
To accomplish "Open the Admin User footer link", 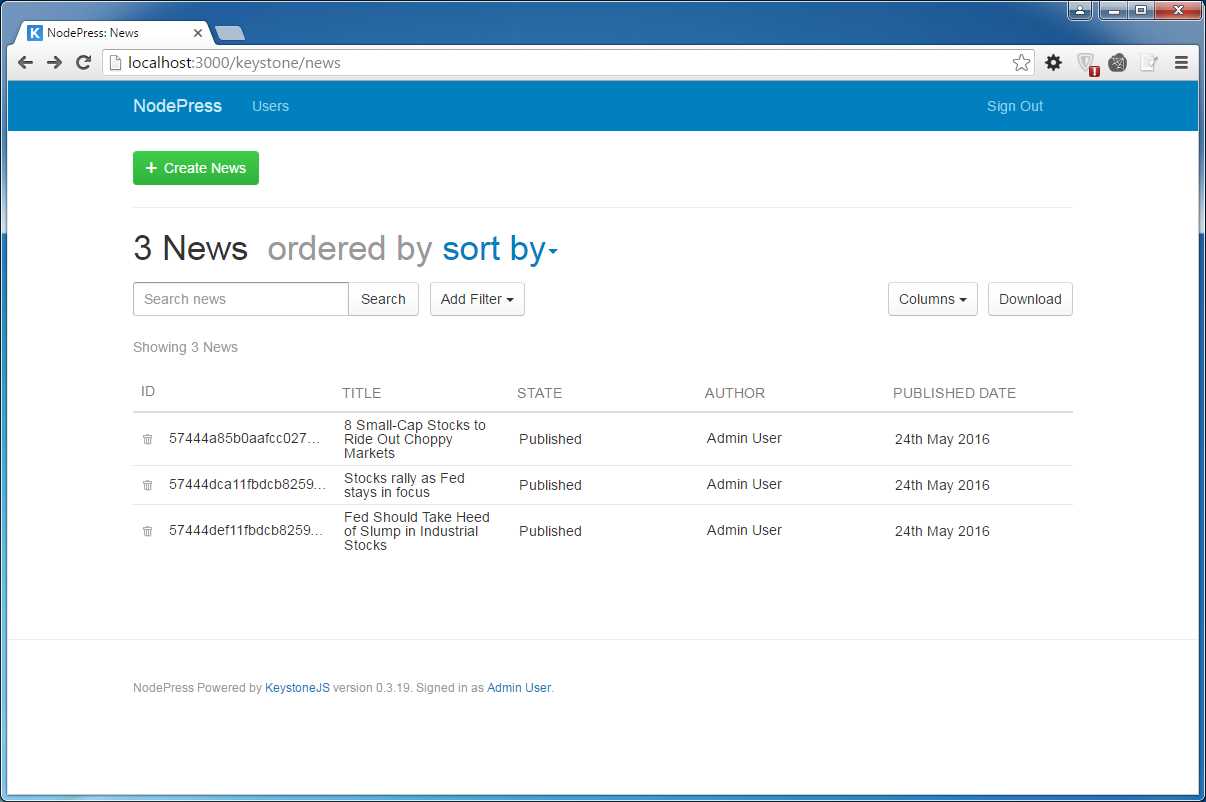I will coord(519,688).
